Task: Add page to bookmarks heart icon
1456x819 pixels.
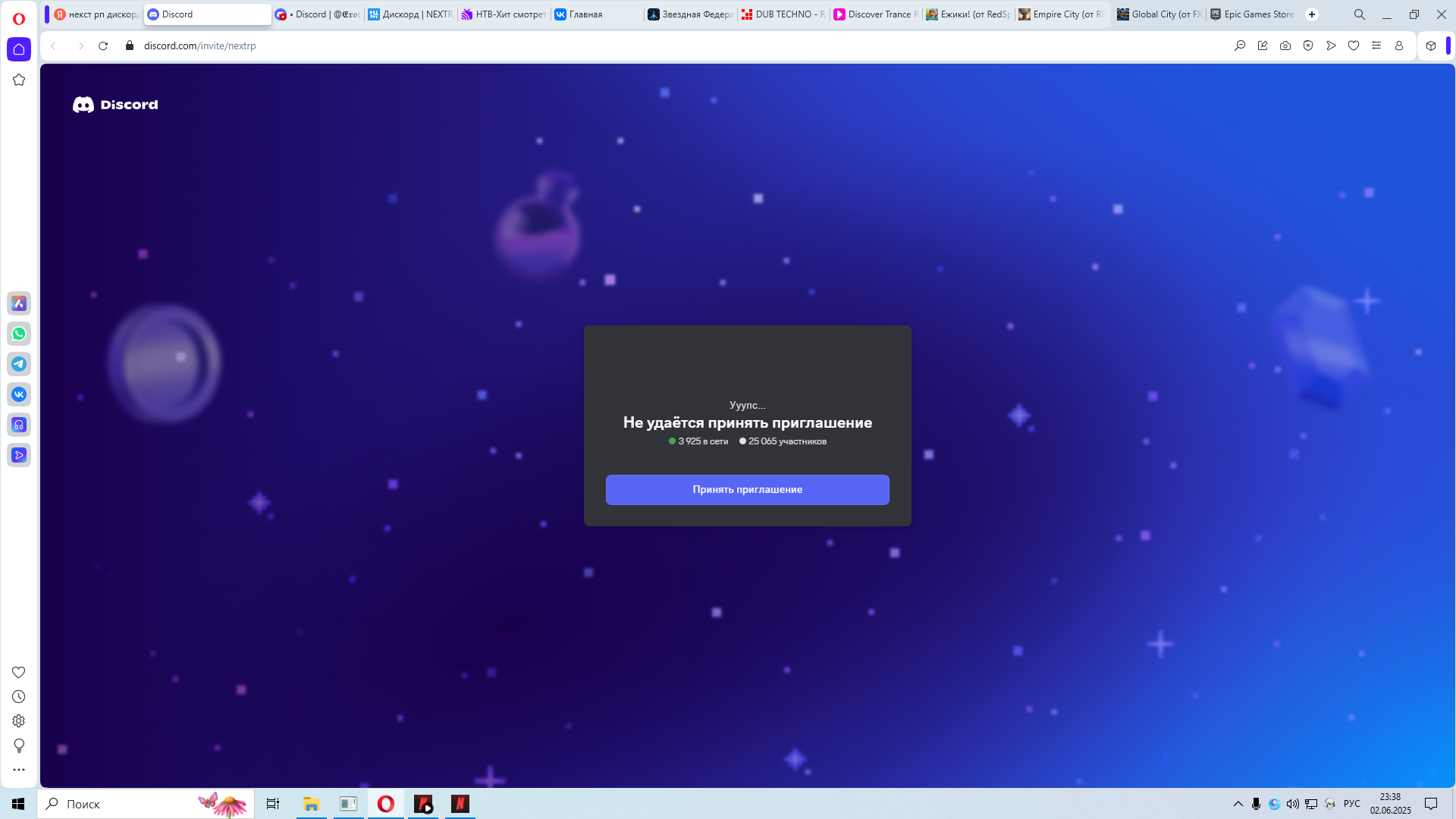Action: click(x=1354, y=45)
